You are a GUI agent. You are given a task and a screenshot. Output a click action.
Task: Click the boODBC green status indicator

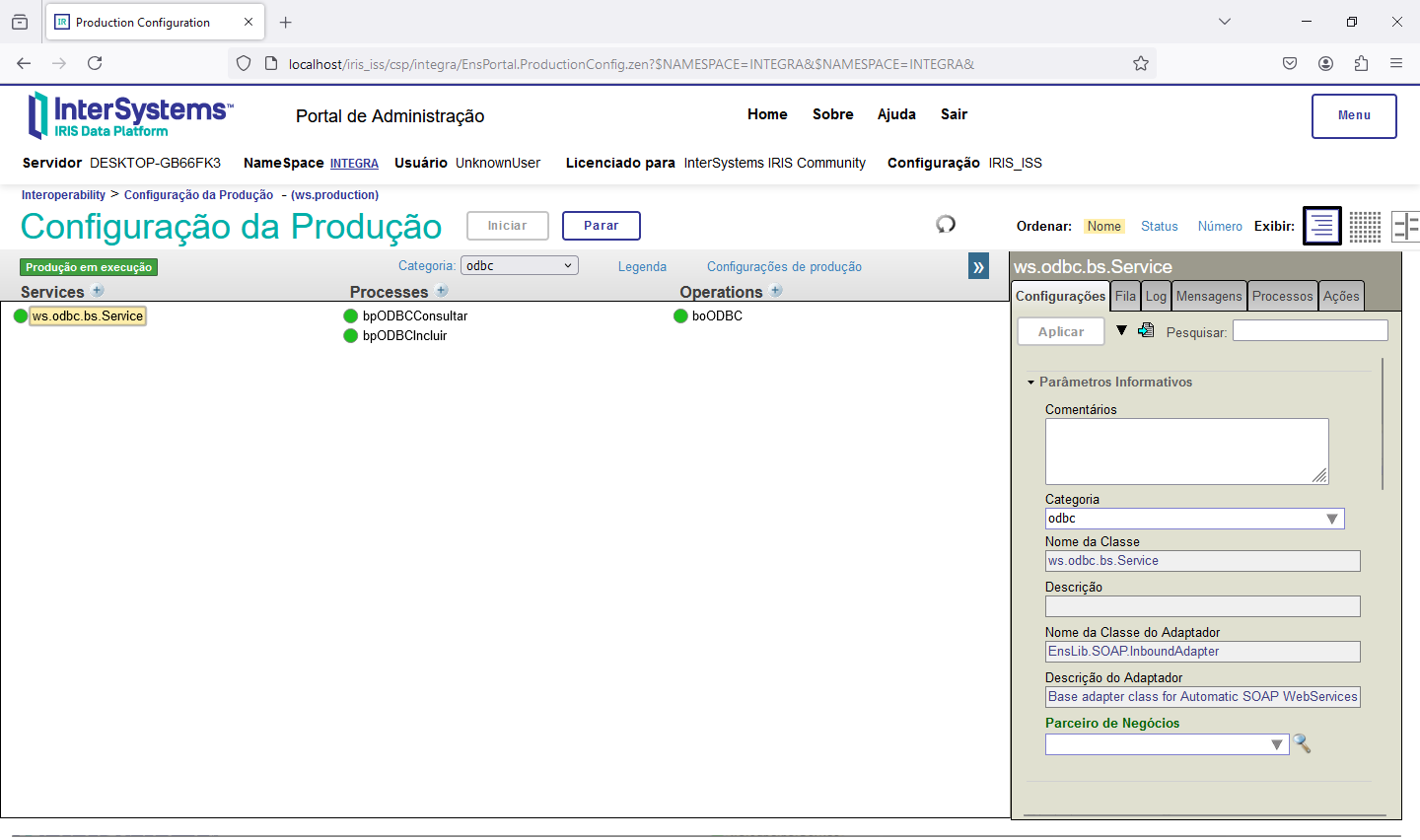(680, 316)
